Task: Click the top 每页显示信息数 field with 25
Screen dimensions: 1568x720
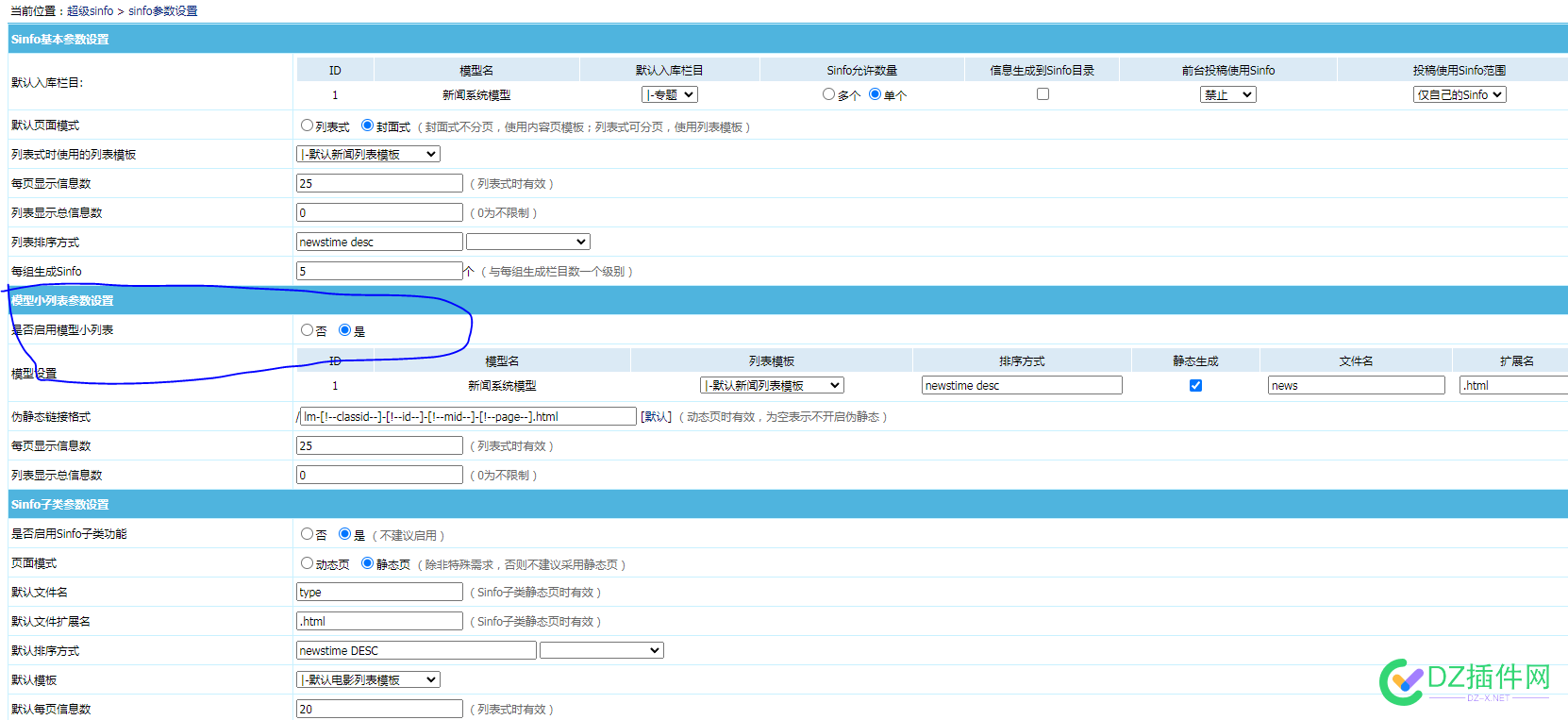Action: (379, 183)
